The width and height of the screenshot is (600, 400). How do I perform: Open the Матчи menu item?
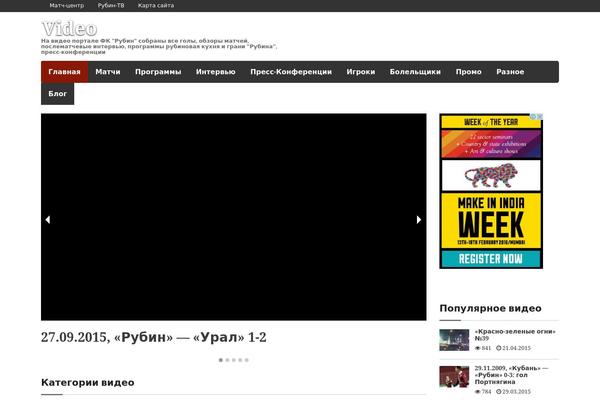pos(108,72)
